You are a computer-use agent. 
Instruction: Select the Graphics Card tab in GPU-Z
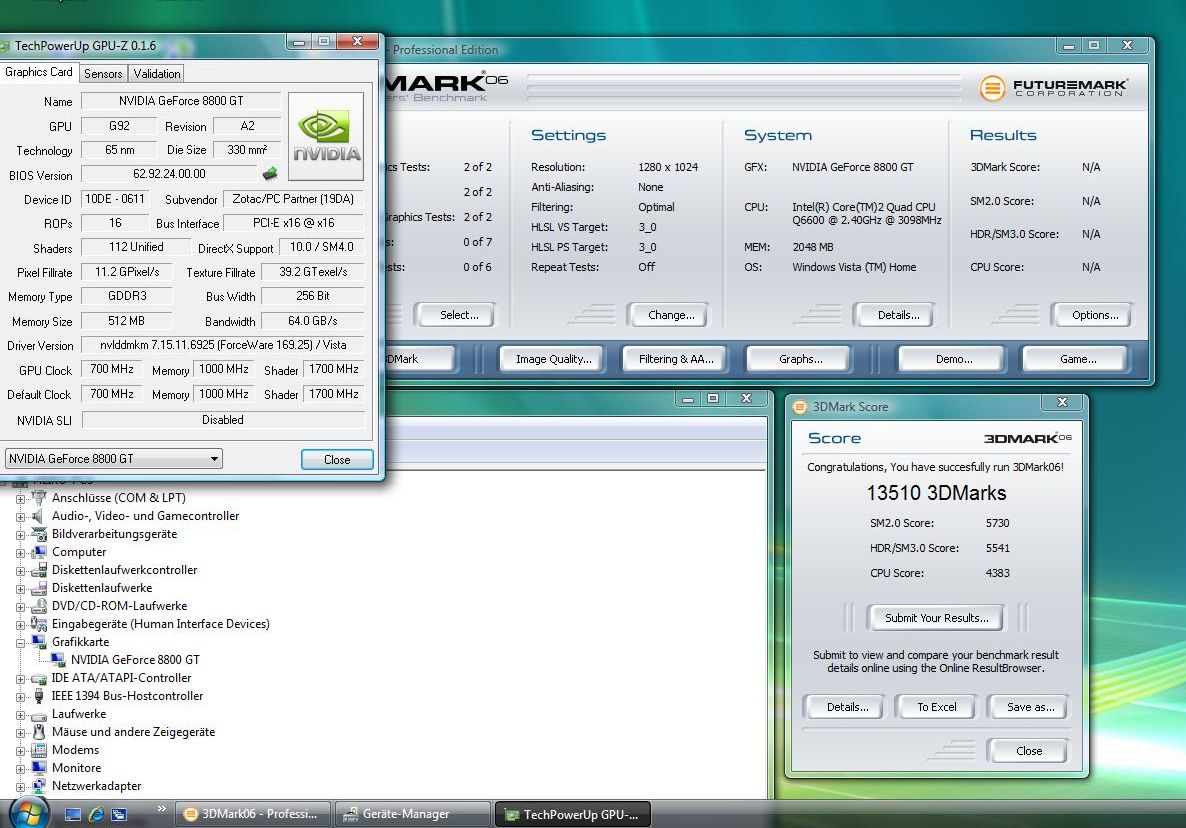point(39,72)
